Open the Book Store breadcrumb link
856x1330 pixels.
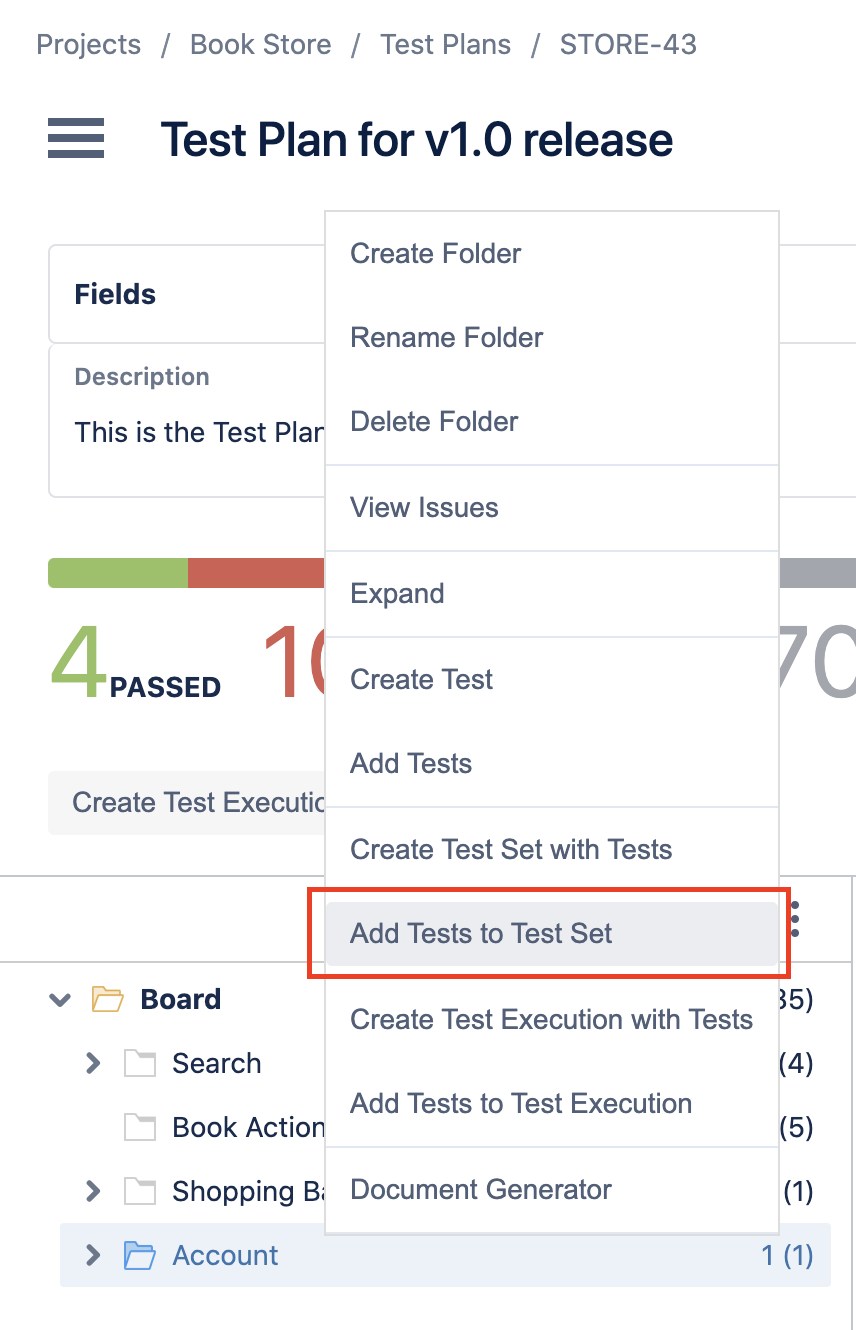(x=261, y=45)
